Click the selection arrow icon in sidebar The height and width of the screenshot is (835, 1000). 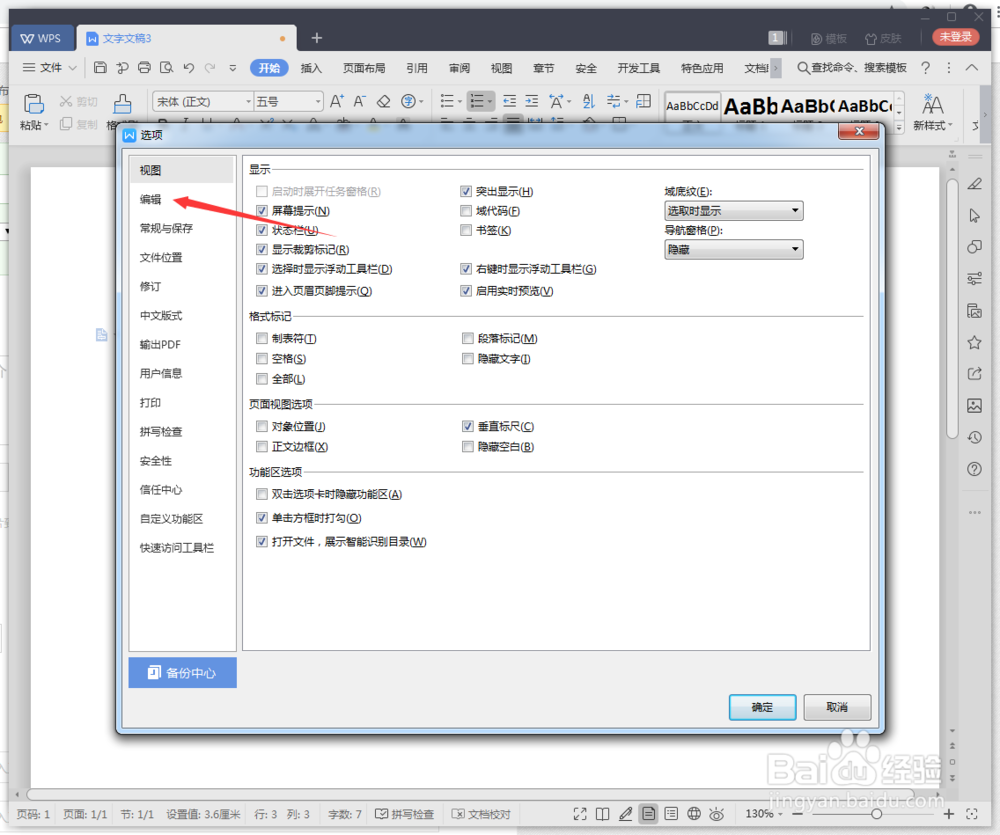tap(974, 216)
